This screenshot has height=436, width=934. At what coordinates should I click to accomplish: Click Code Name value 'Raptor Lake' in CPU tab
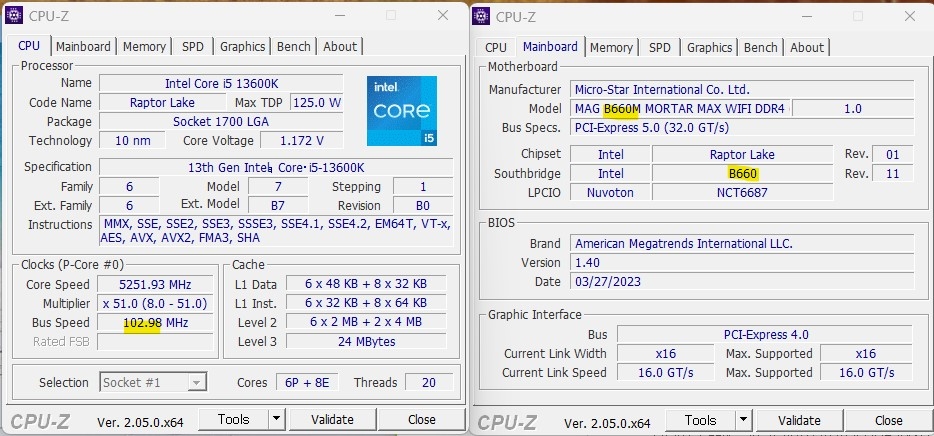tap(162, 102)
